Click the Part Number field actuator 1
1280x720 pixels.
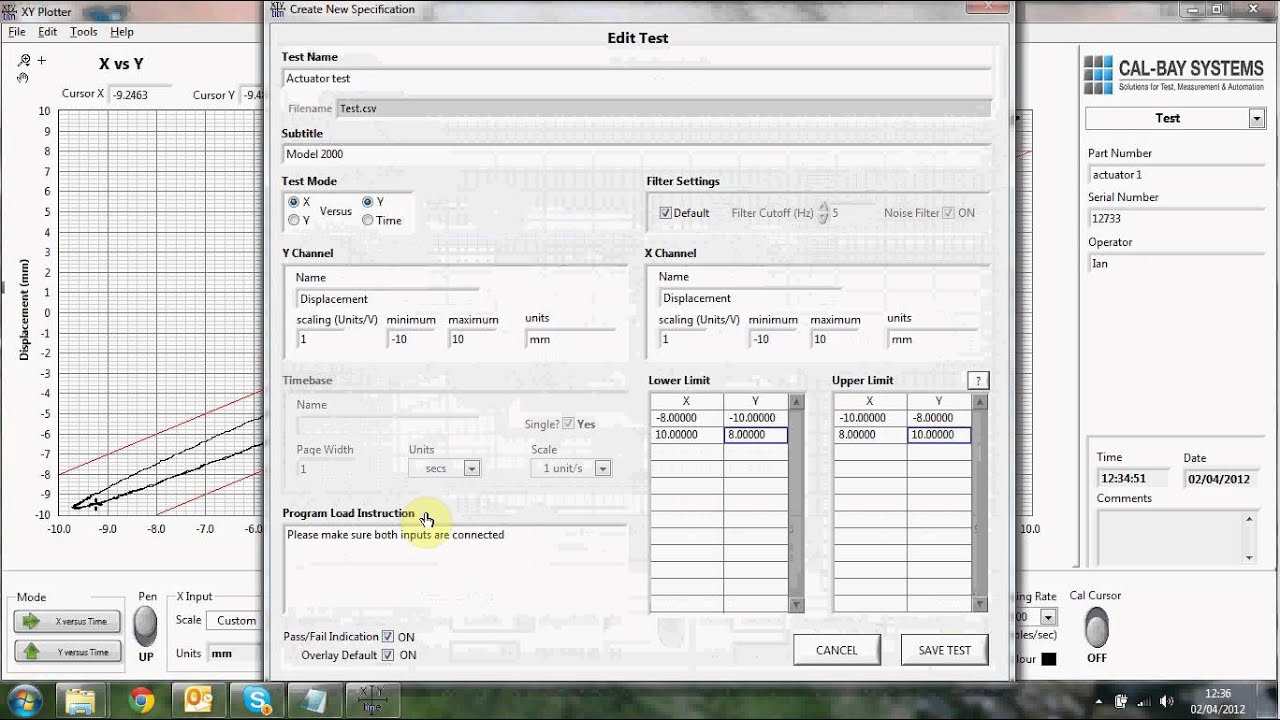pos(1176,175)
